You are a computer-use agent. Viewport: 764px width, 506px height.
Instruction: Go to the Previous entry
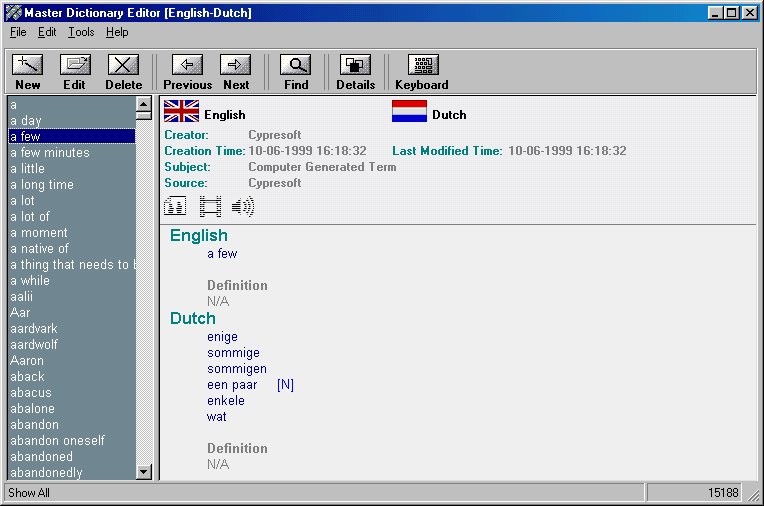(187, 66)
